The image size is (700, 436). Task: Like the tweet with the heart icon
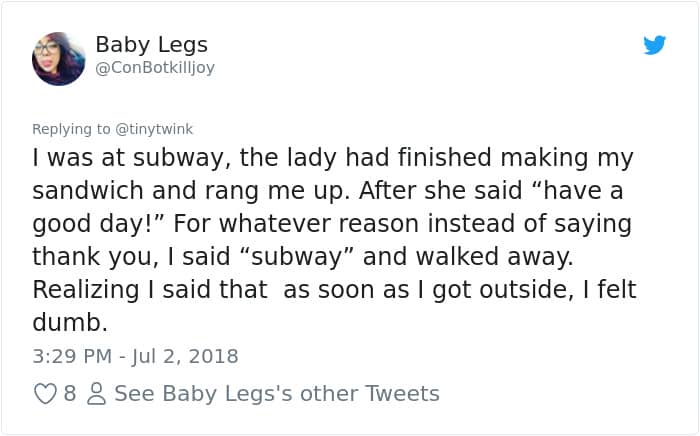pyautogui.click(x=45, y=394)
